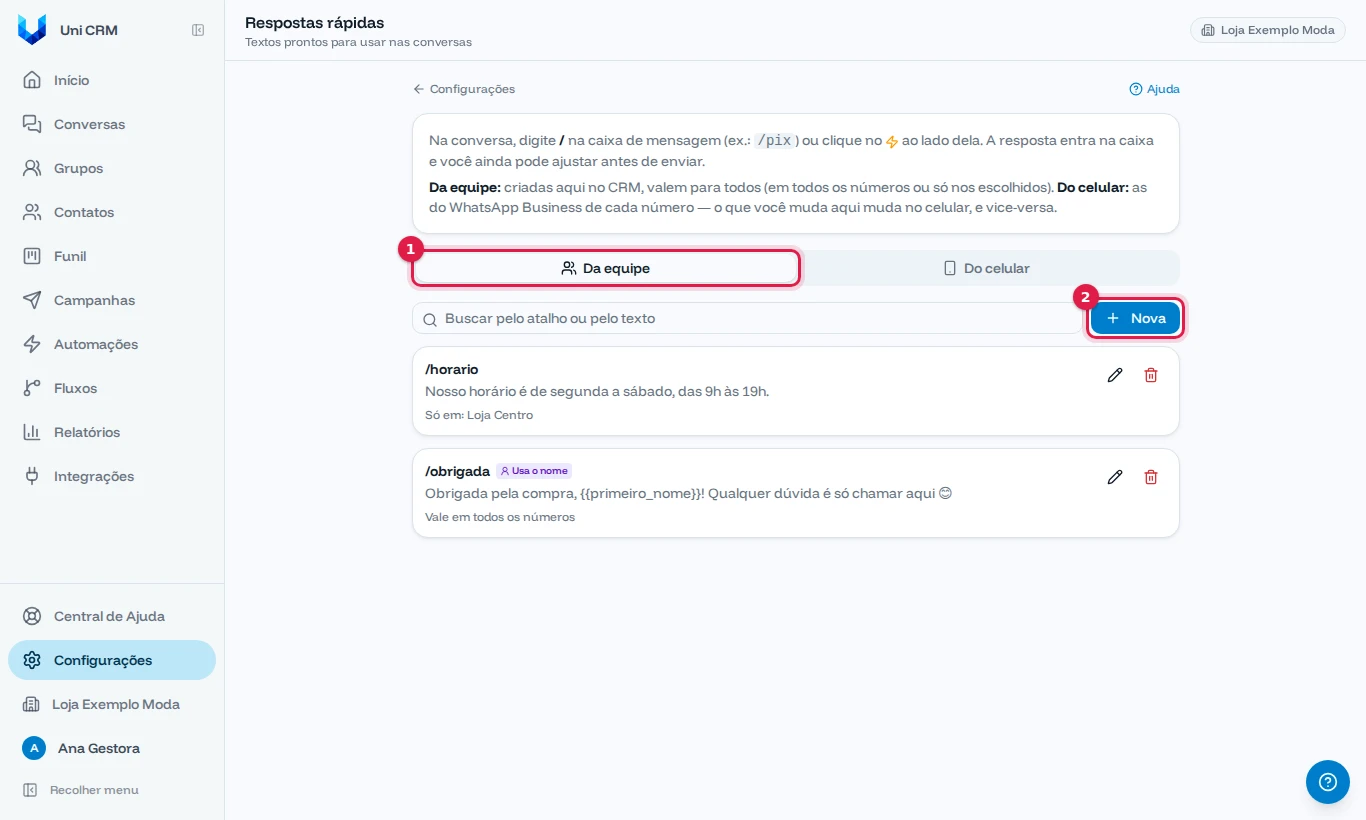The width and height of the screenshot is (1366, 820).
Task: Open the floating help bubble
Action: tap(1328, 782)
